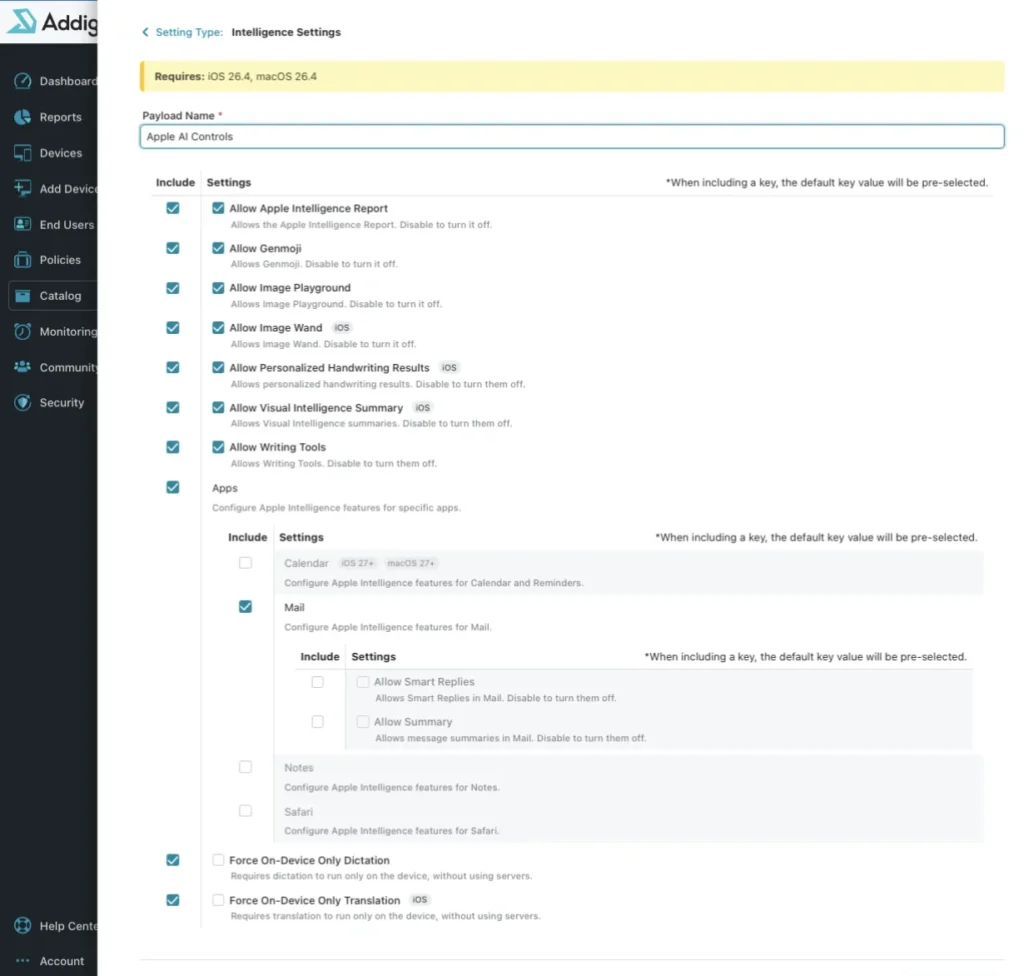
Task: Click the Community people icon
Action: coord(23,367)
